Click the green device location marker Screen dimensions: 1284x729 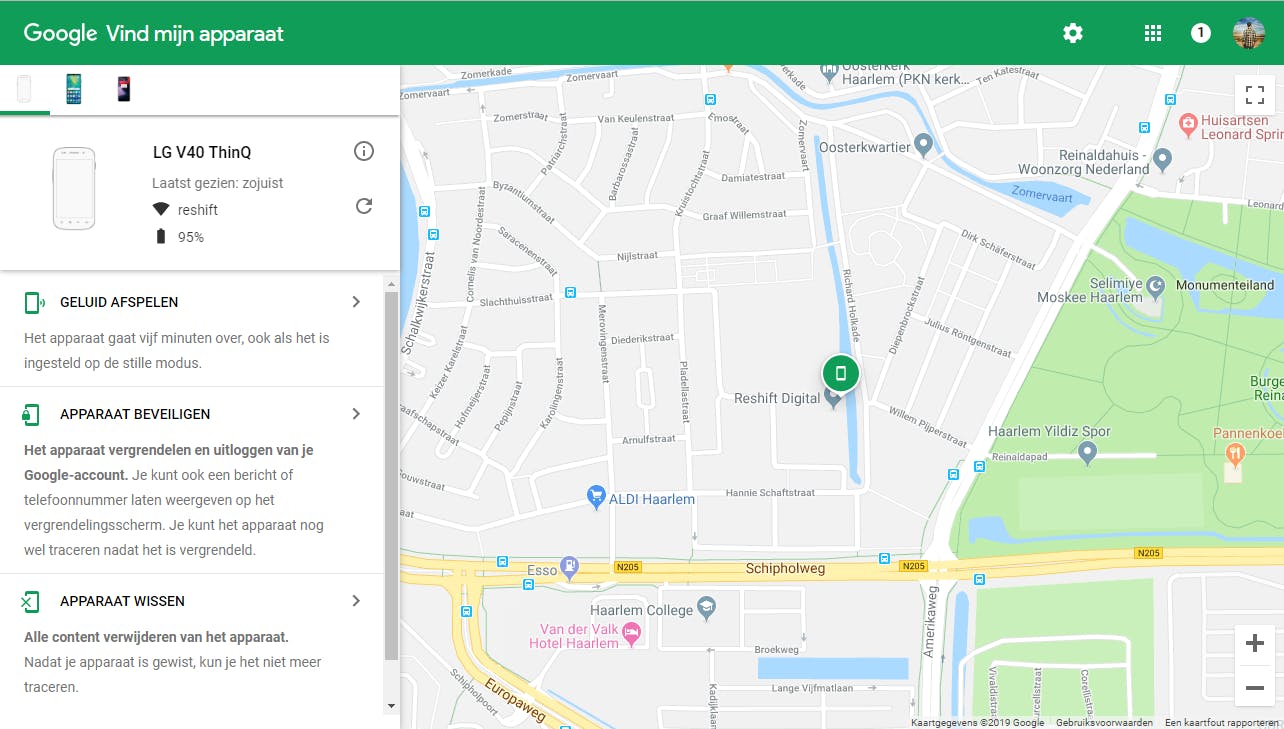[x=841, y=374]
